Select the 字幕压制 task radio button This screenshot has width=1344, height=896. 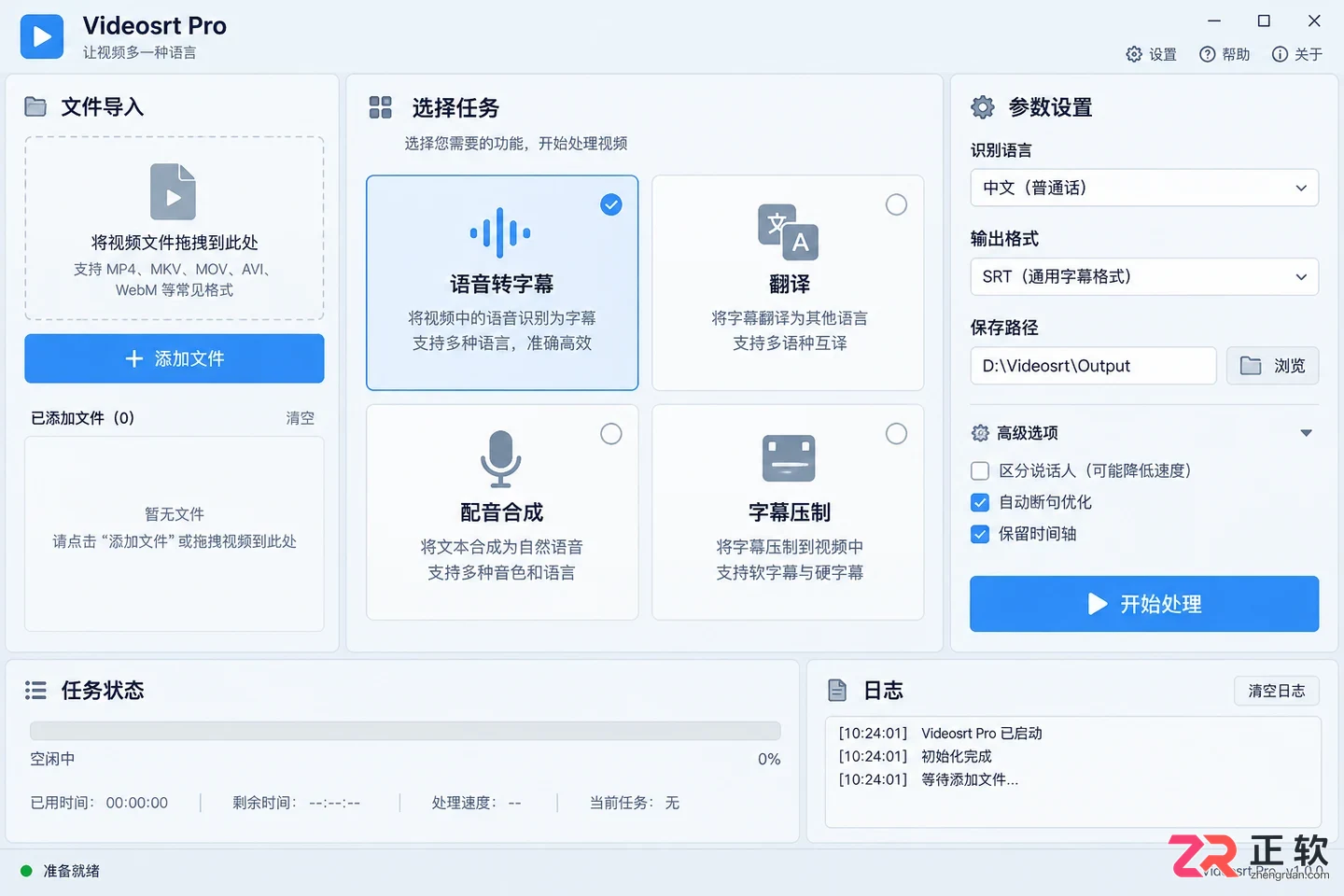[x=896, y=434]
